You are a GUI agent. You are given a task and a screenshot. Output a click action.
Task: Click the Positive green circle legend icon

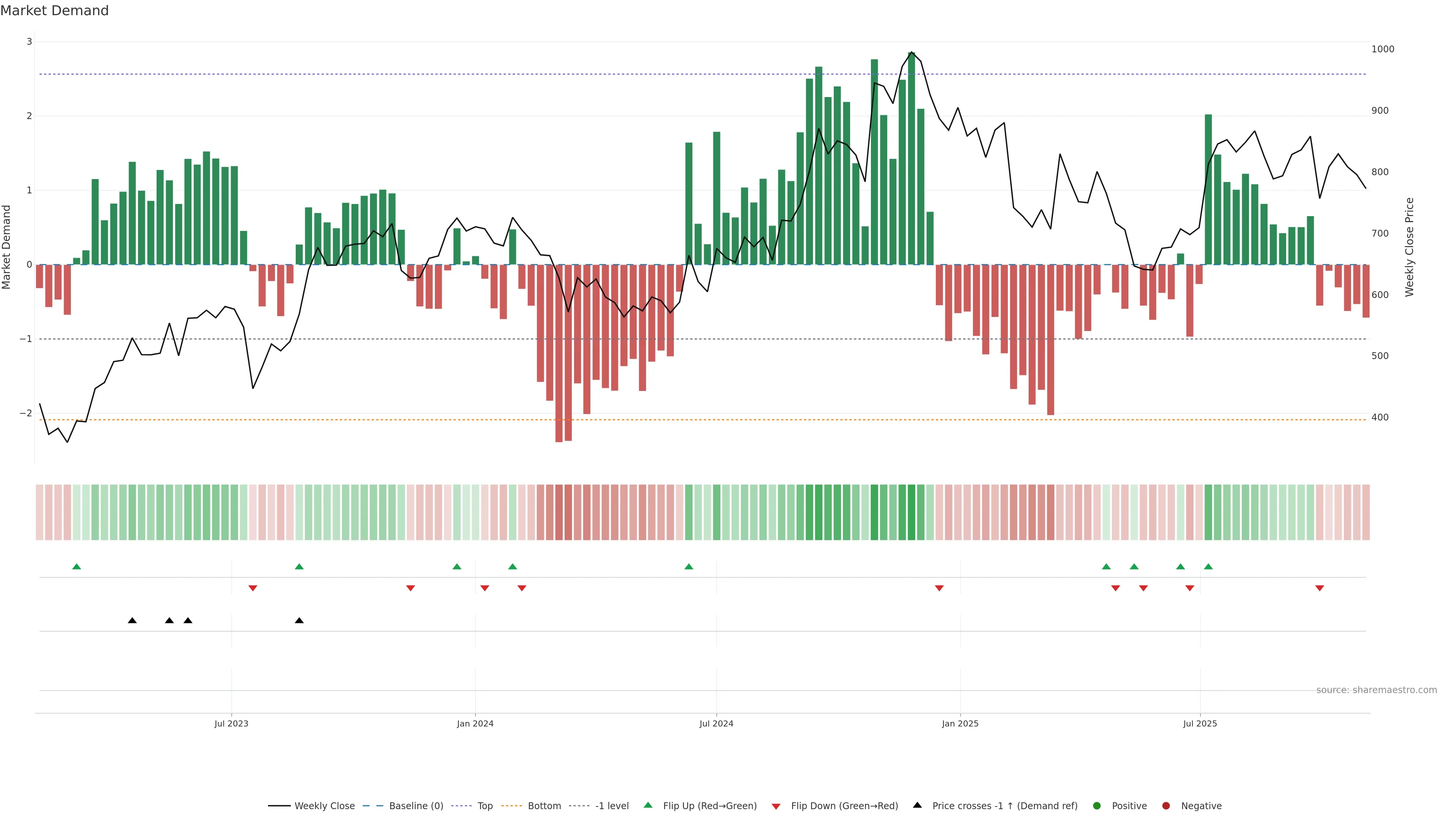(1097, 806)
